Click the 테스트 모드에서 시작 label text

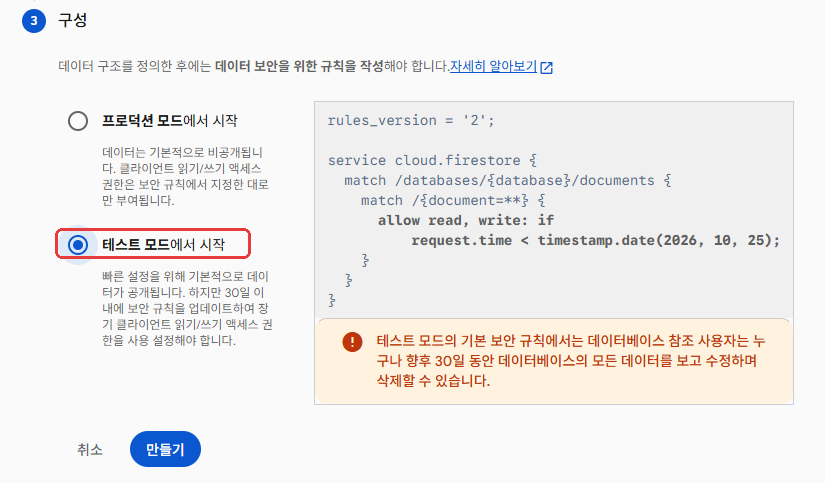tap(164, 245)
